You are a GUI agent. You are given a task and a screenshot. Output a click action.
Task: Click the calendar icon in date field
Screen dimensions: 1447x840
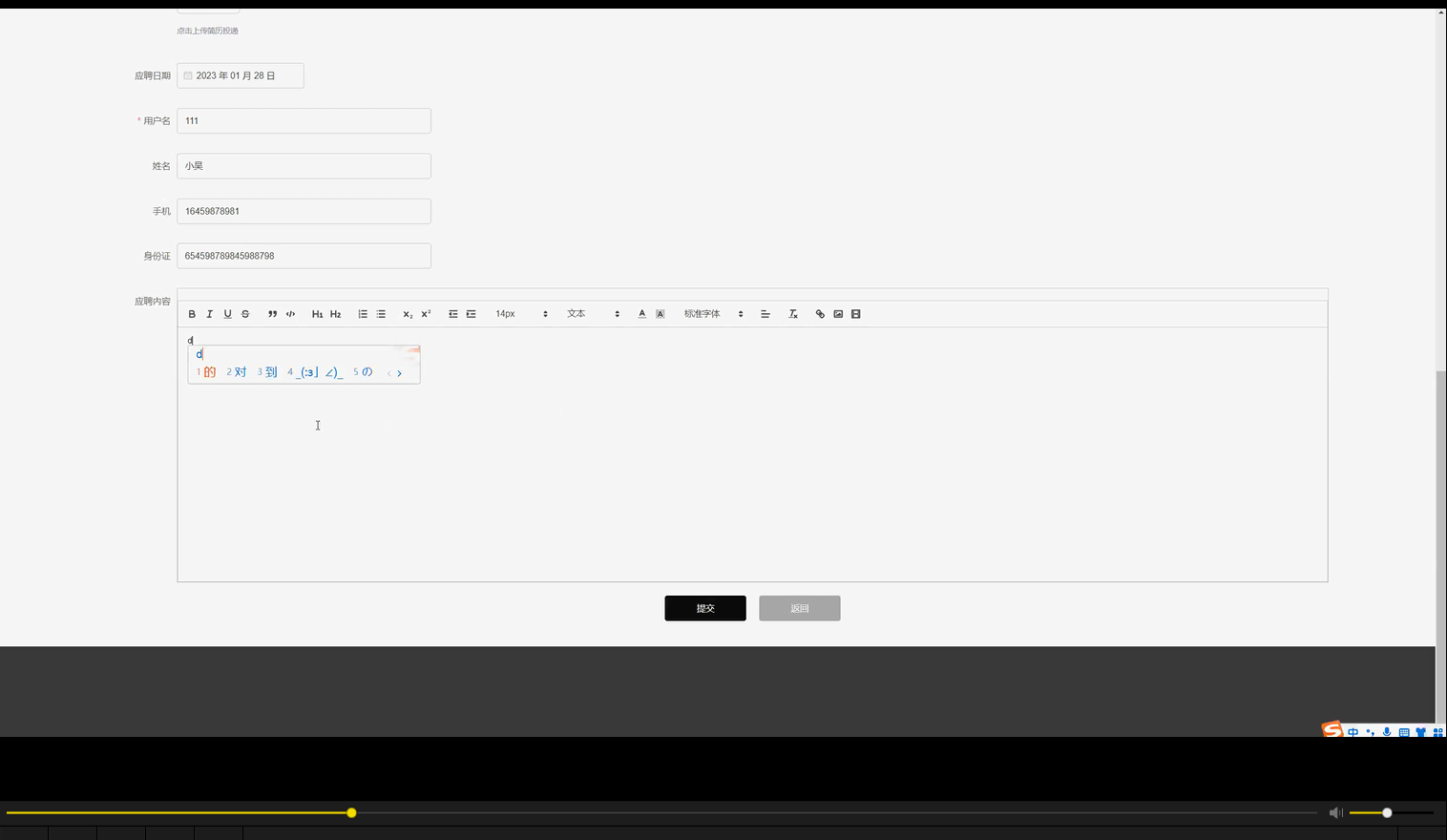click(x=188, y=75)
